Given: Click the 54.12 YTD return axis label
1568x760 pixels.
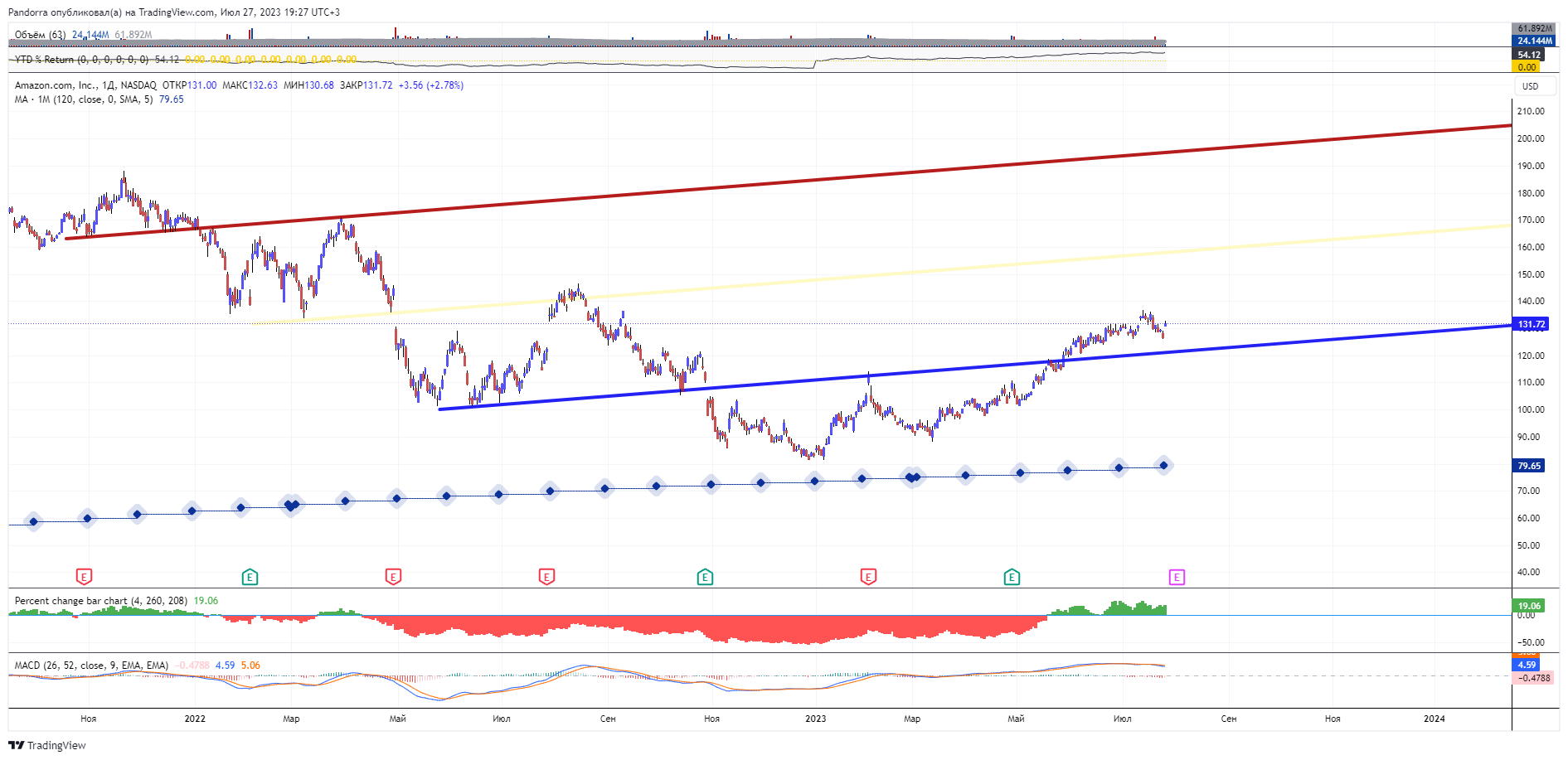Looking at the screenshot, I should coord(1529,55).
